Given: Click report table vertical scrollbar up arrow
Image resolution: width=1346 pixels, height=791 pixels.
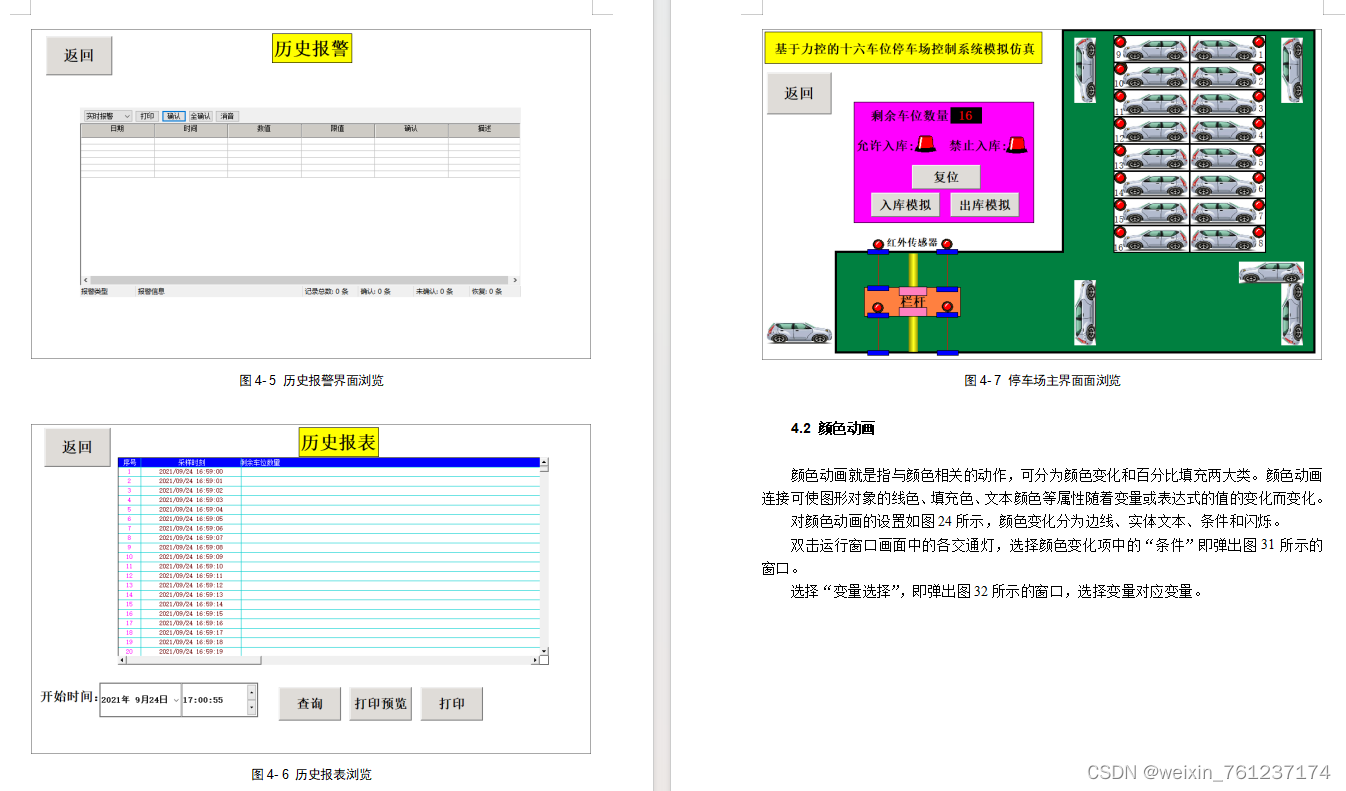Looking at the screenshot, I should point(545,463).
